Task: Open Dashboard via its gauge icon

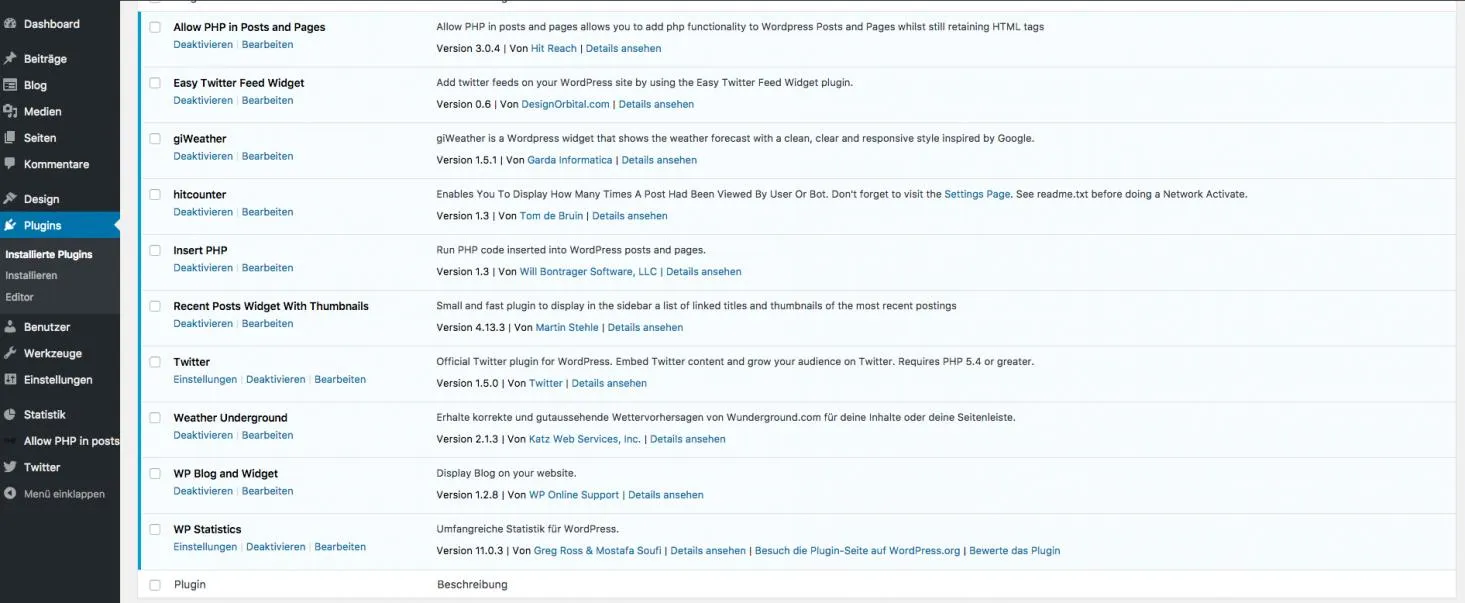Action: point(10,23)
